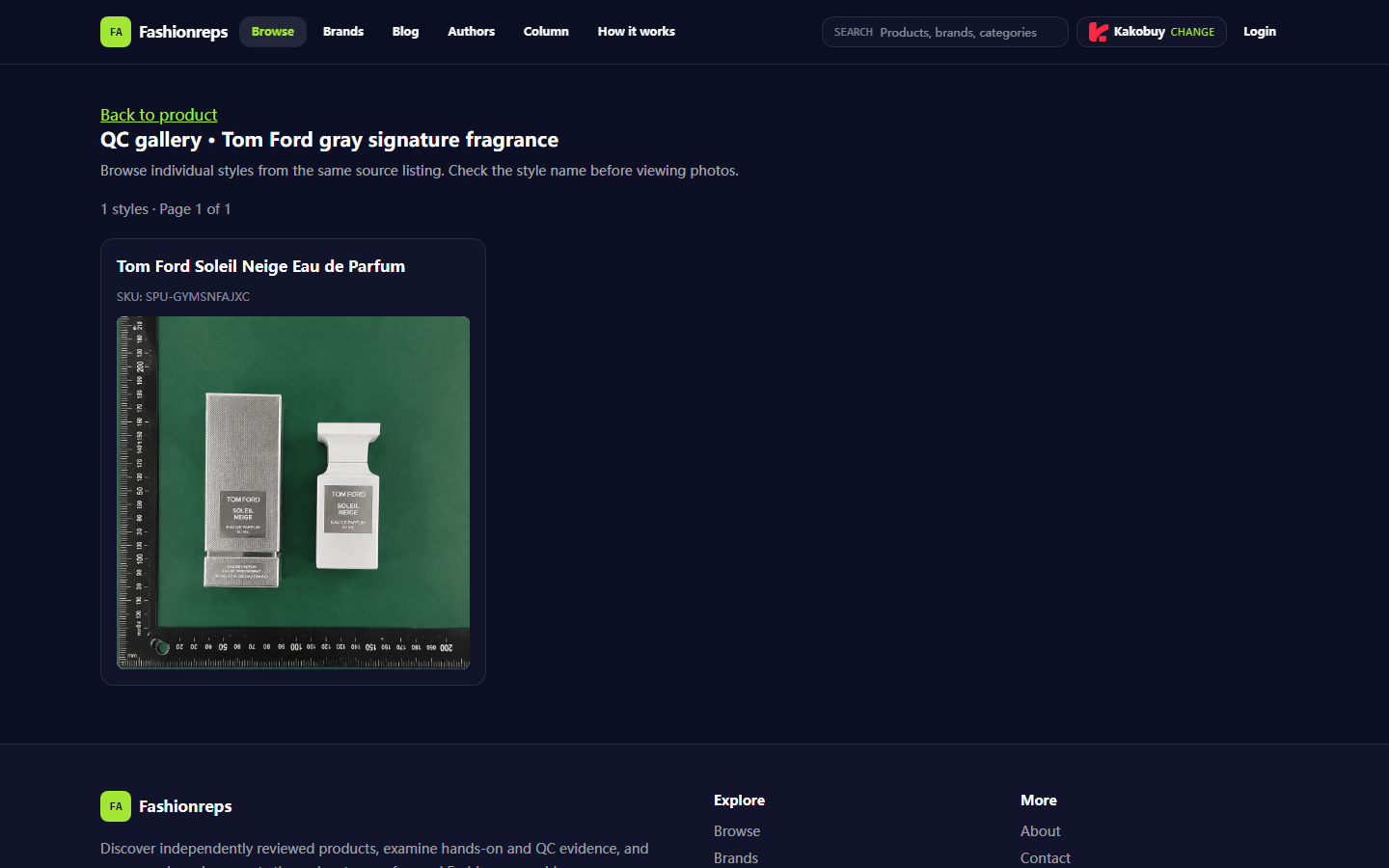Click the green FA logo icon in header
The width and height of the screenshot is (1389, 868).
point(116,32)
